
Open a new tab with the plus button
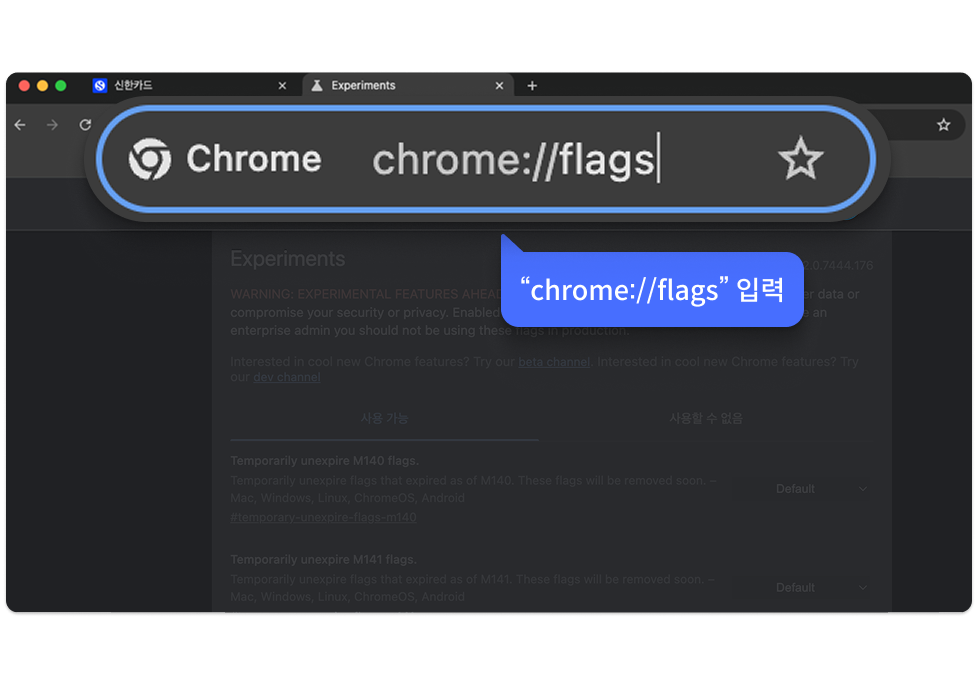(x=532, y=86)
